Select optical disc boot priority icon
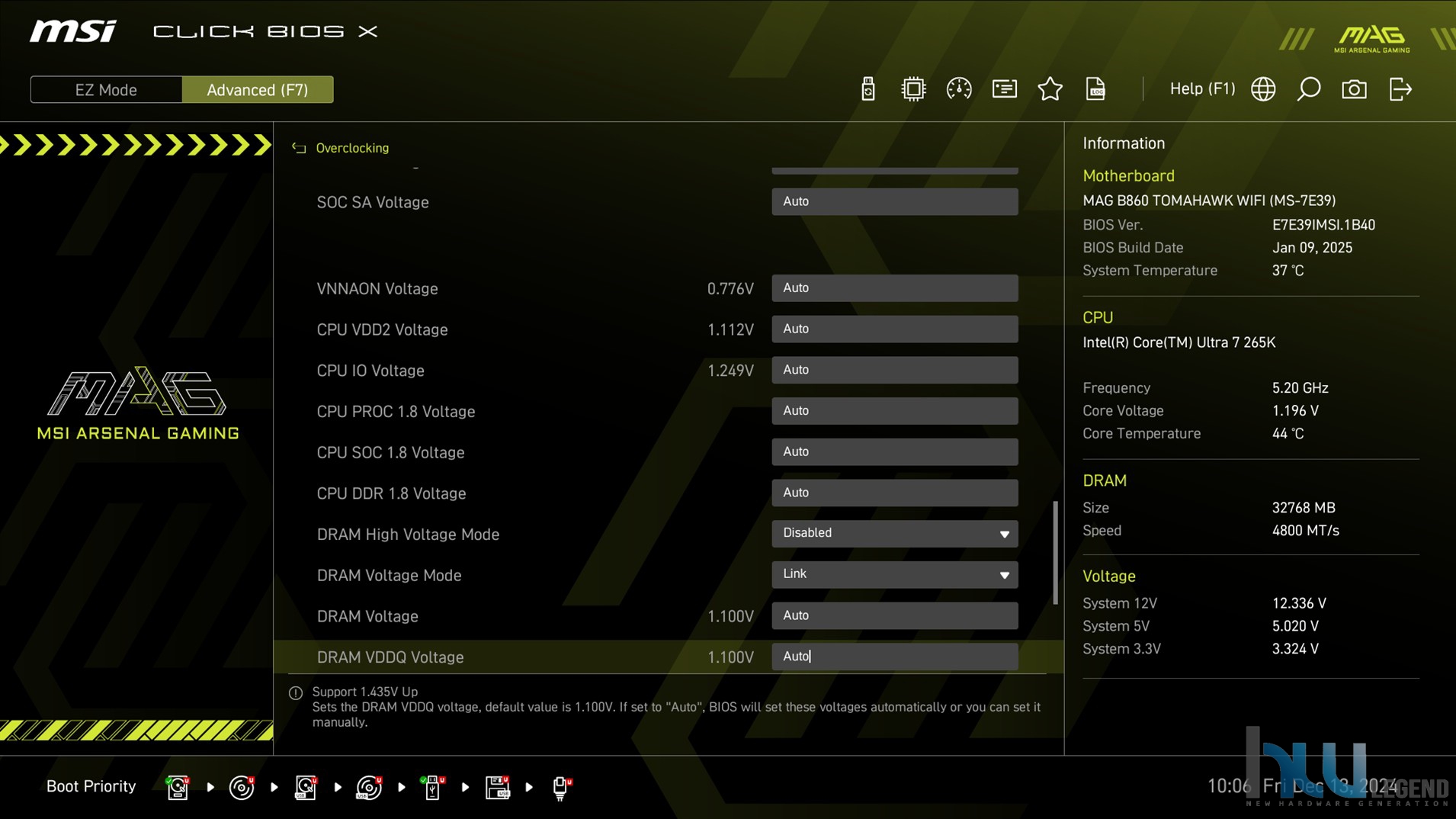 (x=242, y=787)
